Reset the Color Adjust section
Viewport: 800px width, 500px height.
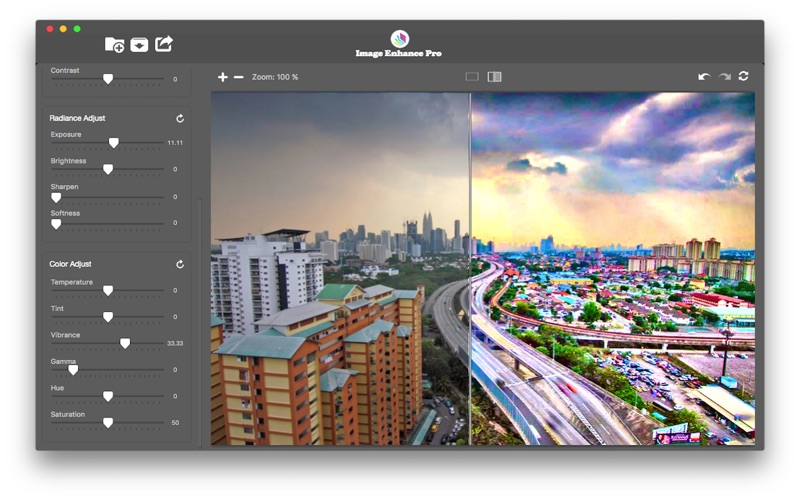pos(180,264)
